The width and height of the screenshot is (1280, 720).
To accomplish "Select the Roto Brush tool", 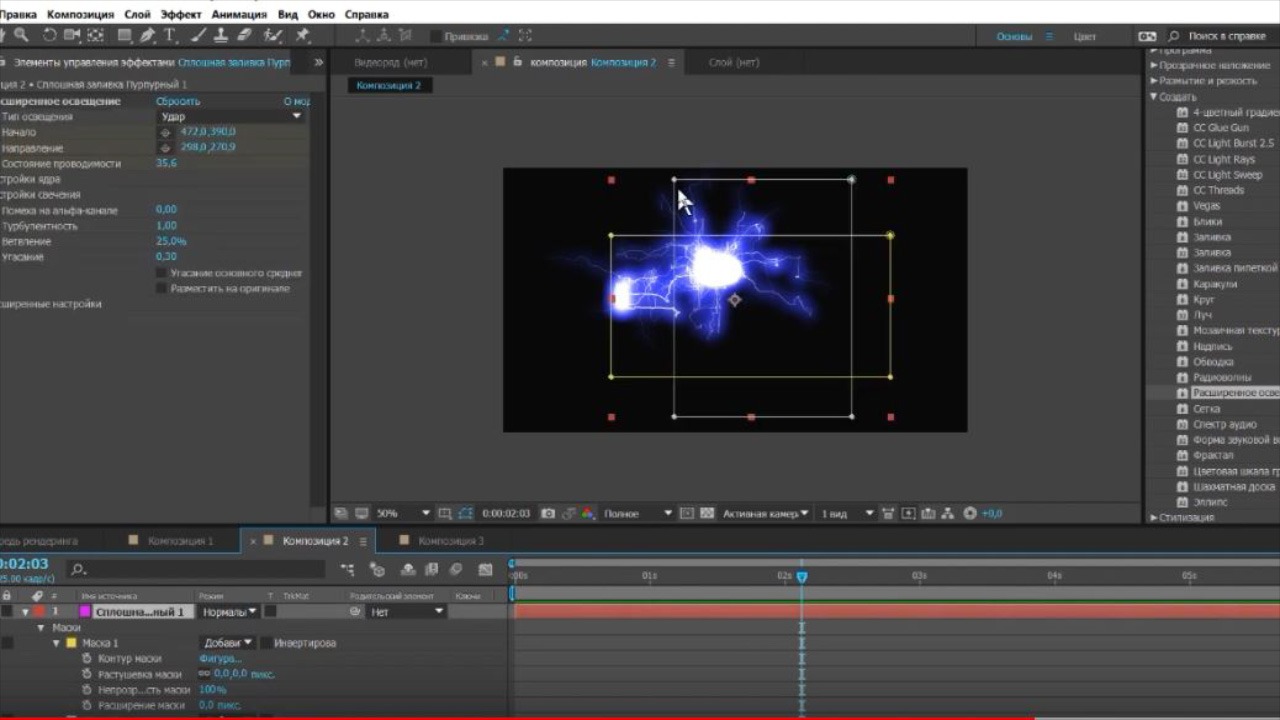I will (272, 35).
